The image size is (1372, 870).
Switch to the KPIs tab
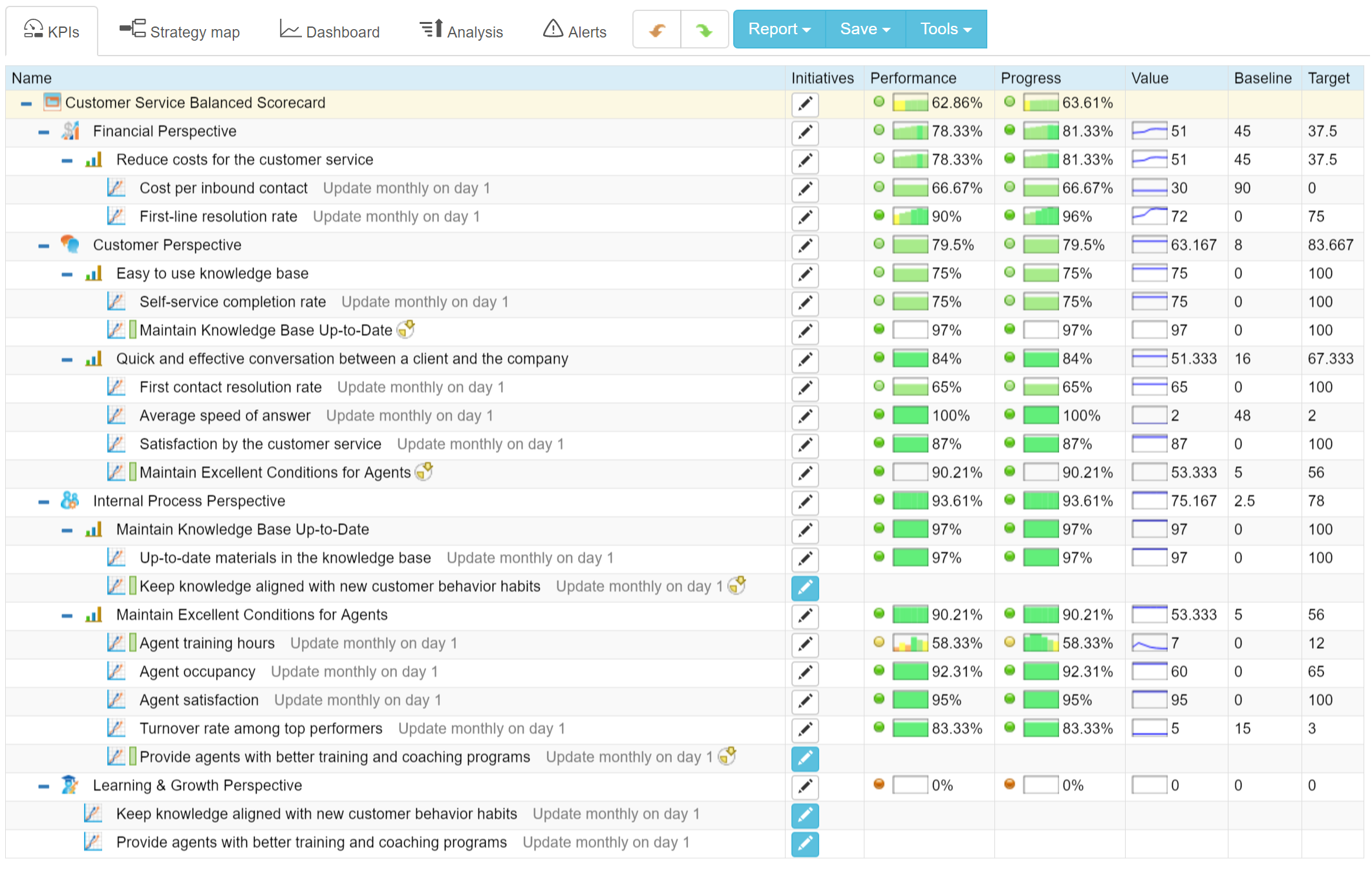point(52,30)
